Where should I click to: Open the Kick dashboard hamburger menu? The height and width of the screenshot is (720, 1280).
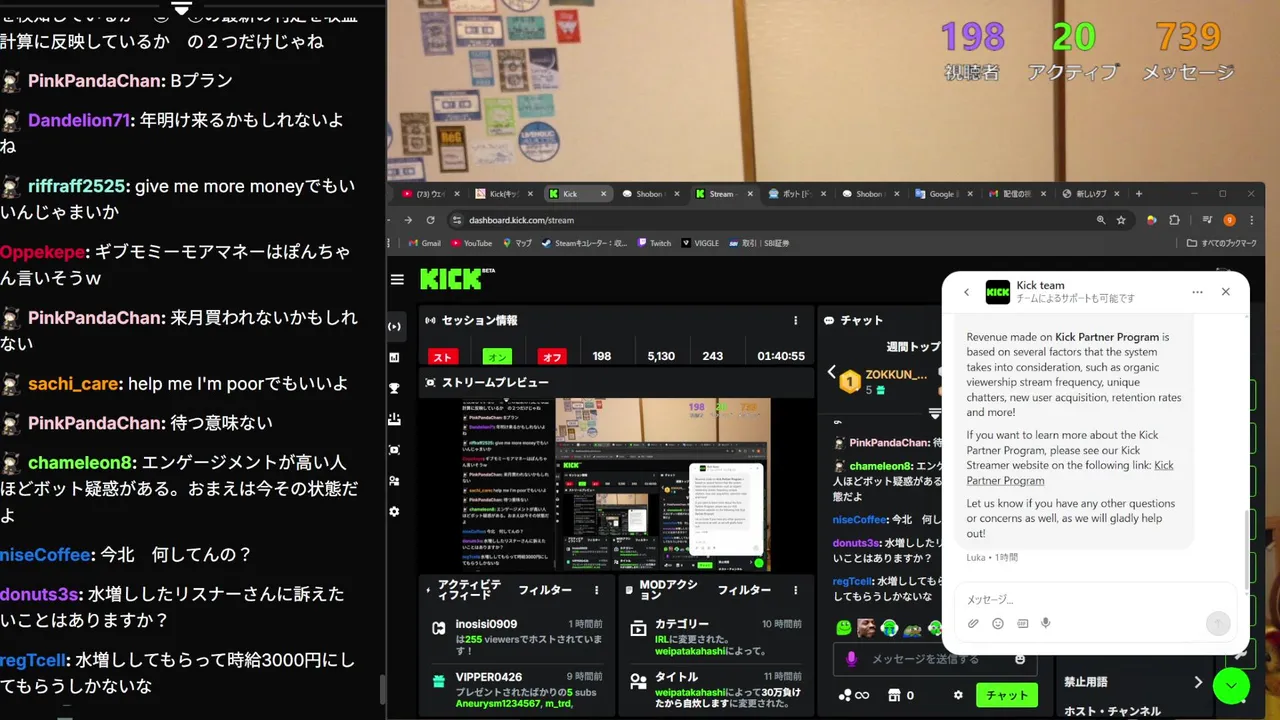coord(398,280)
